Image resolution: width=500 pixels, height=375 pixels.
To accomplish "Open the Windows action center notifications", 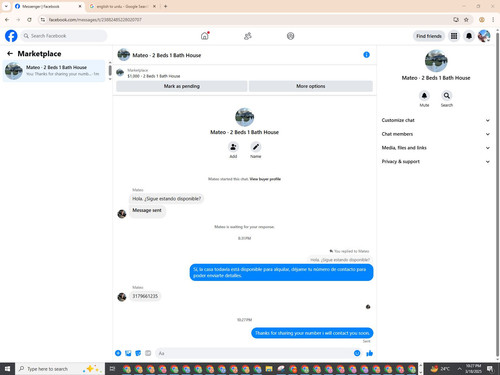I will pyautogui.click(x=490, y=369).
